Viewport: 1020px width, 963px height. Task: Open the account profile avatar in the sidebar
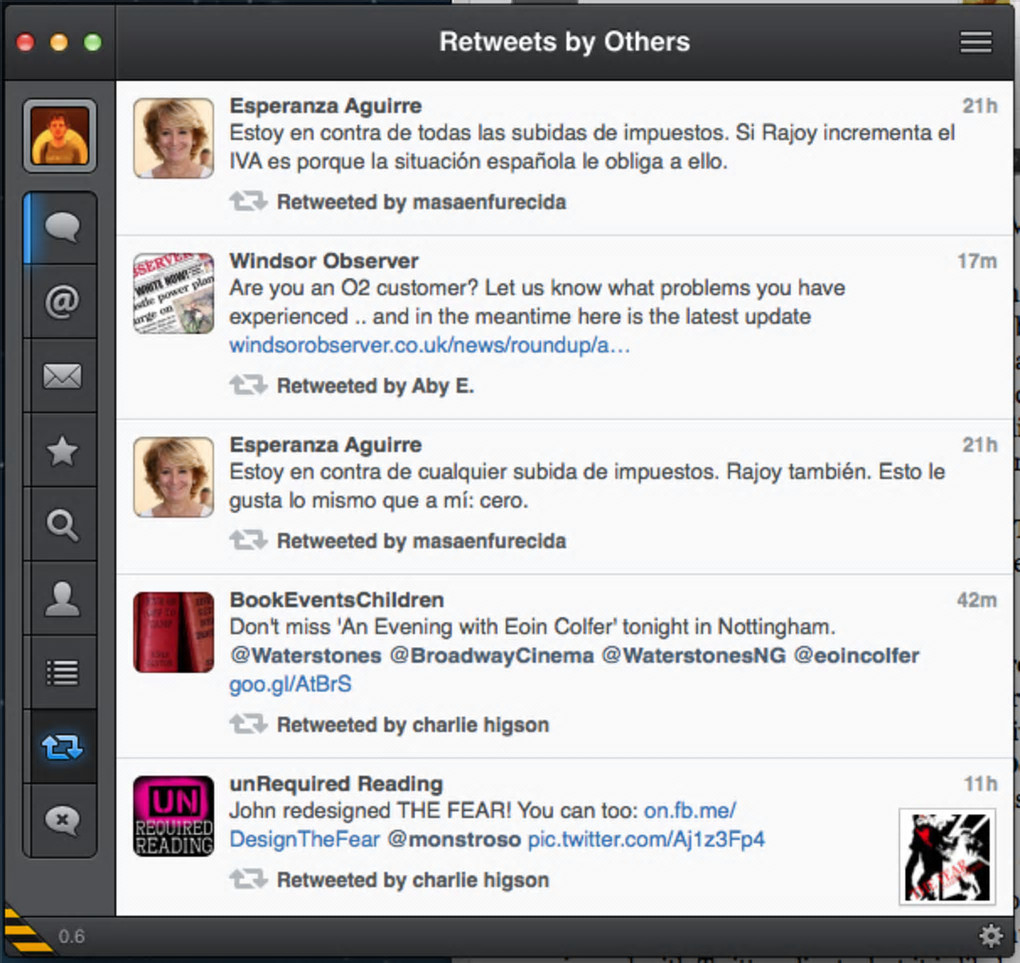pos(60,136)
